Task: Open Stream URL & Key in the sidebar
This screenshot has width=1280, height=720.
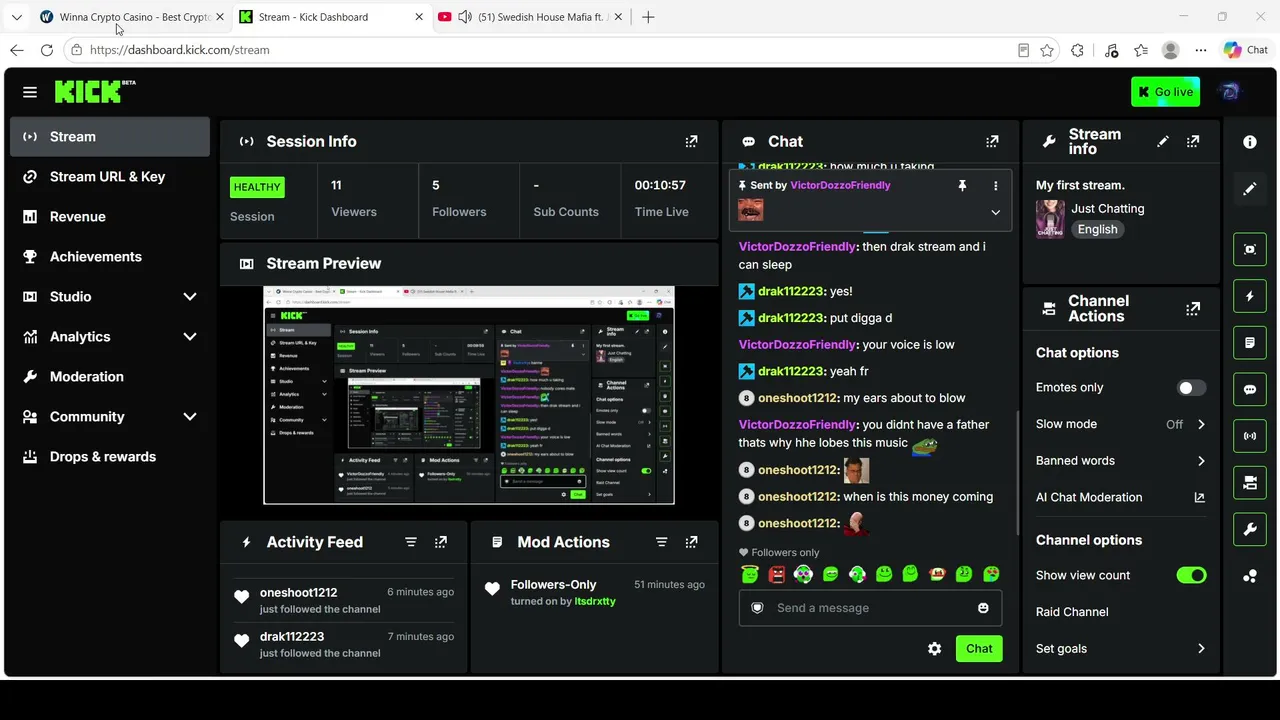Action: tap(110, 177)
